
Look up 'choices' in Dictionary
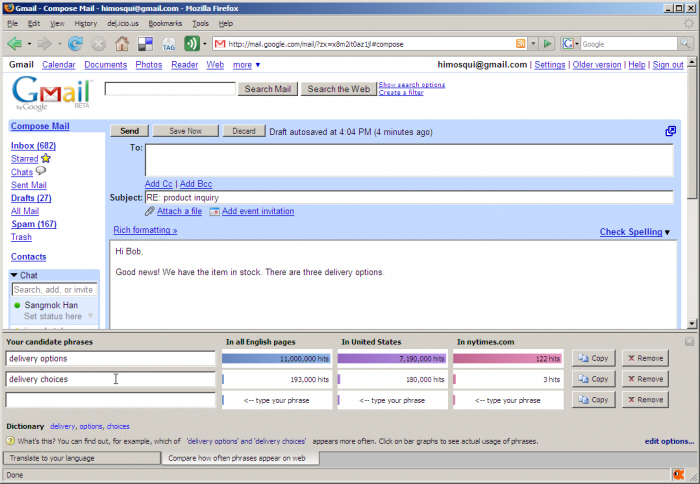pyautogui.click(x=118, y=426)
